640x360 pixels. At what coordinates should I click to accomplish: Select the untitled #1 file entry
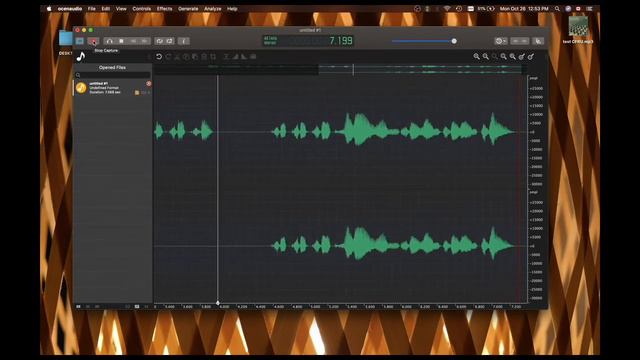click(x=113, y=88)
